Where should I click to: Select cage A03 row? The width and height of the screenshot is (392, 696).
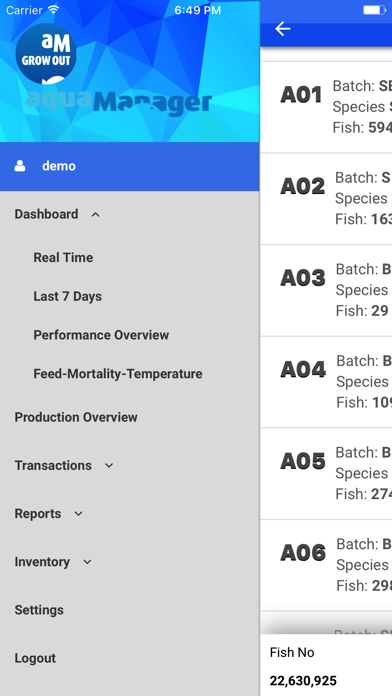click(x=326, y=290)
